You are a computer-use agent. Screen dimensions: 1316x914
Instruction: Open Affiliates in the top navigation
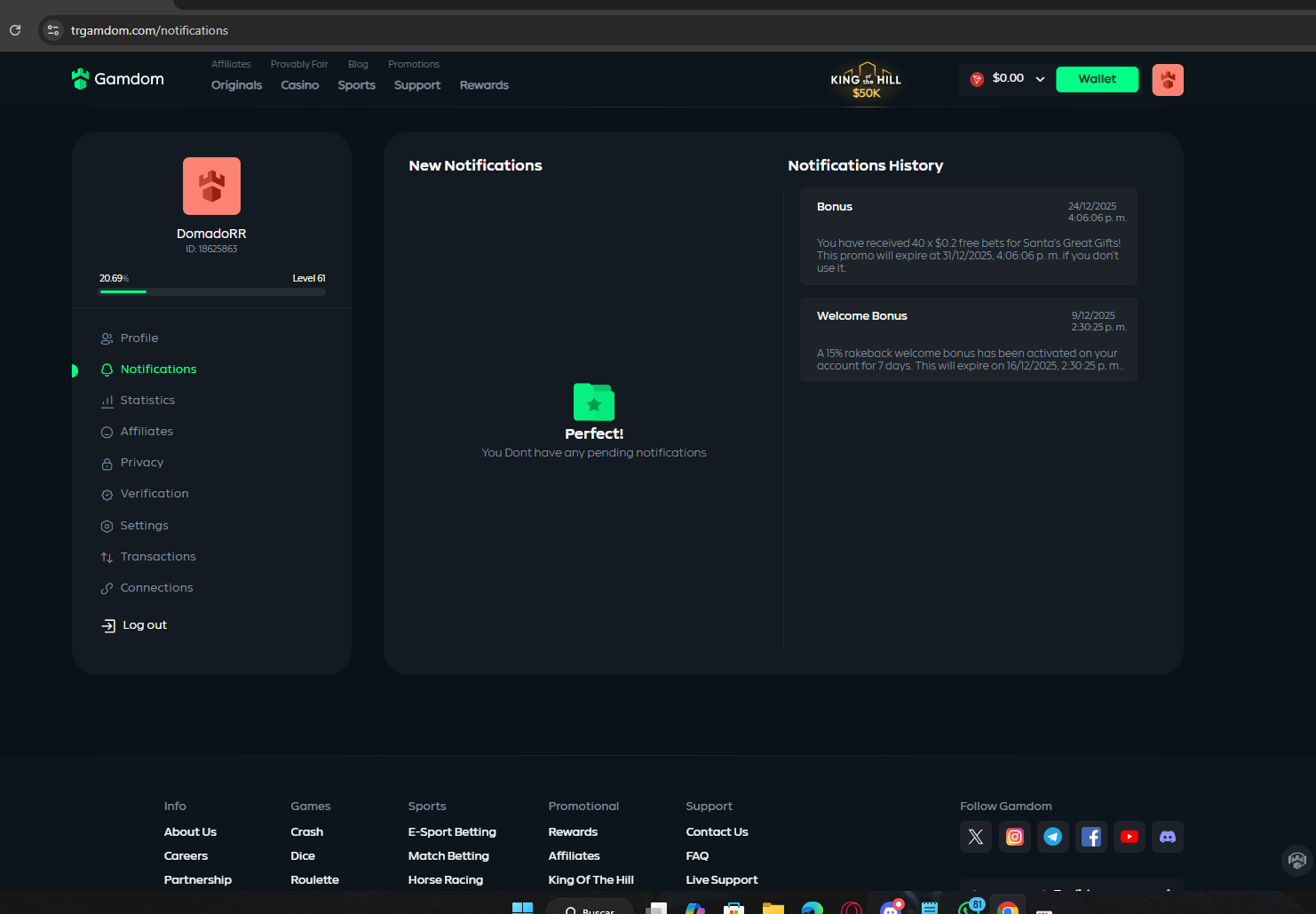[231, 64]
